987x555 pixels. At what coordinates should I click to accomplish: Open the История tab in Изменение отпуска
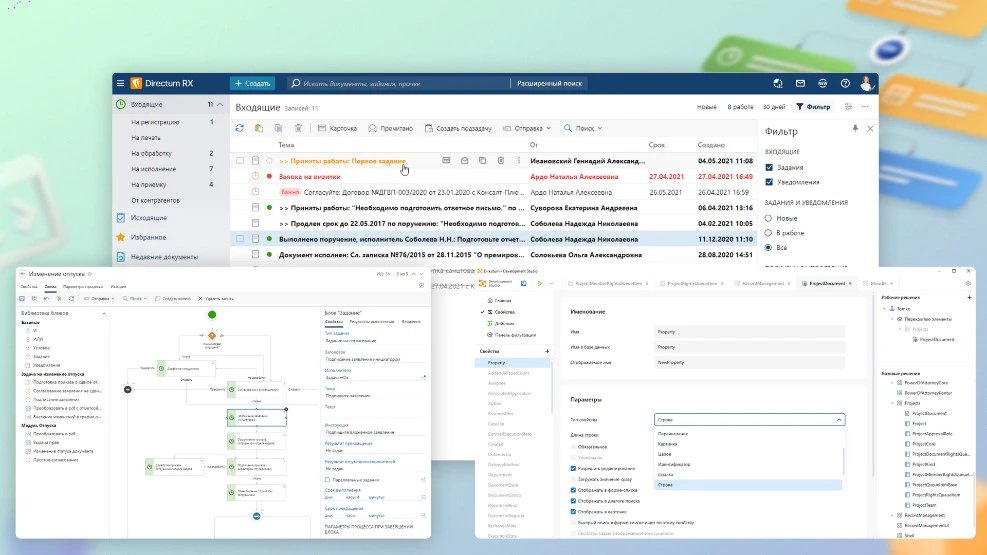click(x=118, y=287)
